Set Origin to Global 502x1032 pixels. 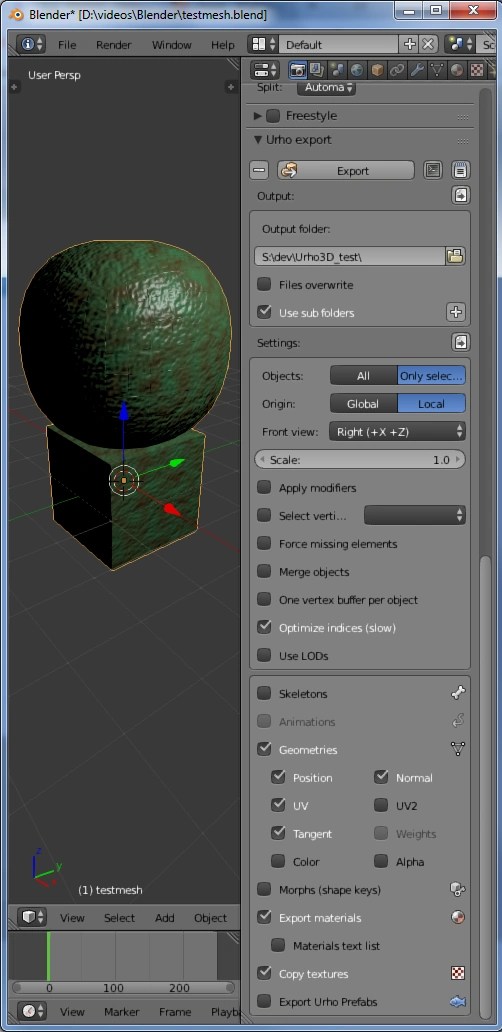(x=363, y=403)
